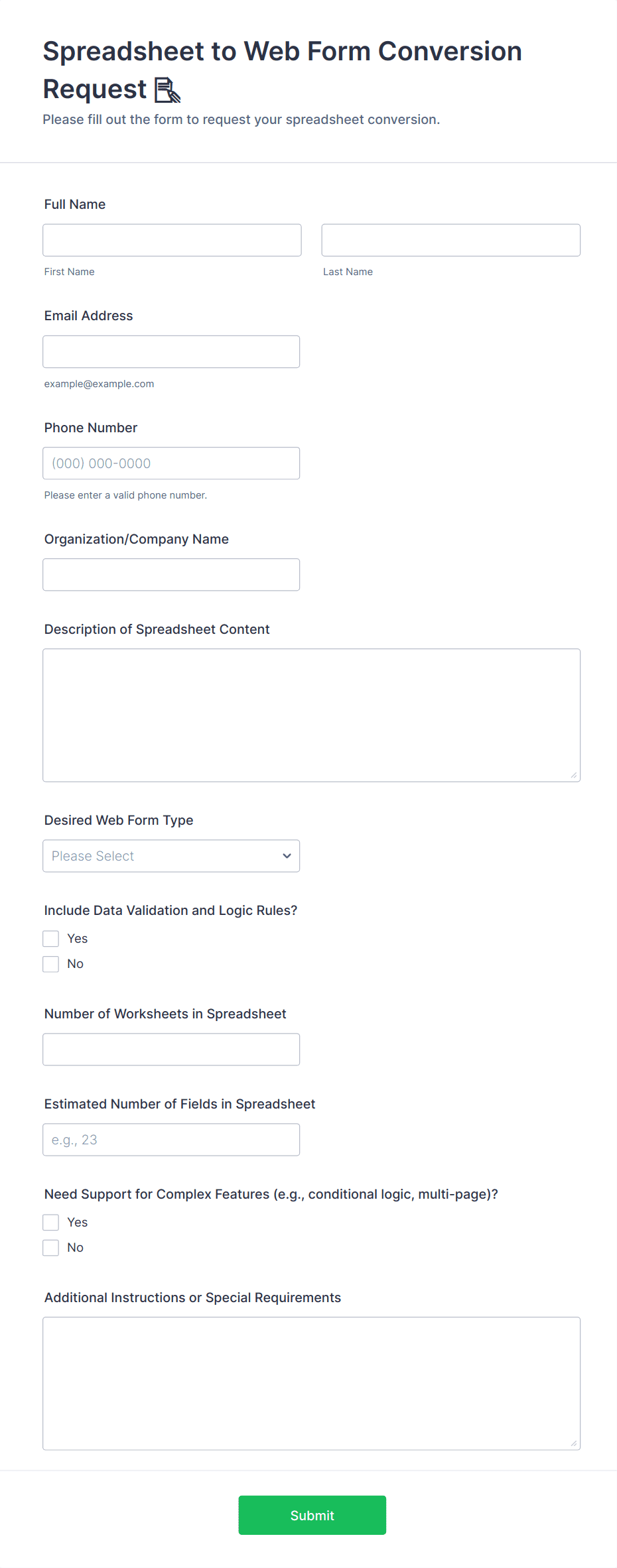The width and height of the screenshot is (617, 1568).
Task: Check No for Data Validation and Logic Rules
Action: click(x=51, y=964)
